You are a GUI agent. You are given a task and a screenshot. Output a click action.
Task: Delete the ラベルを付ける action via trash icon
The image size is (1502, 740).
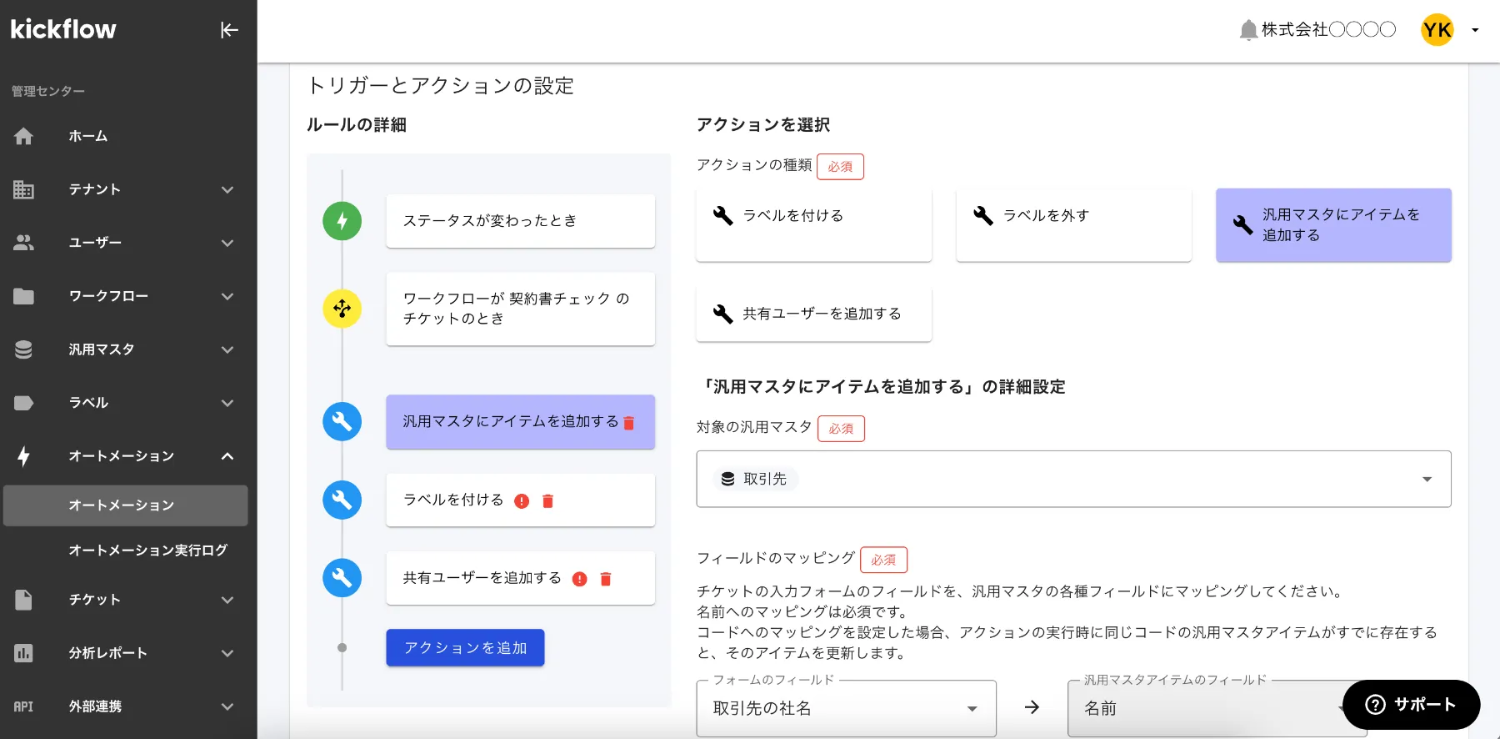pyautogui.click(x=547, y=500)
